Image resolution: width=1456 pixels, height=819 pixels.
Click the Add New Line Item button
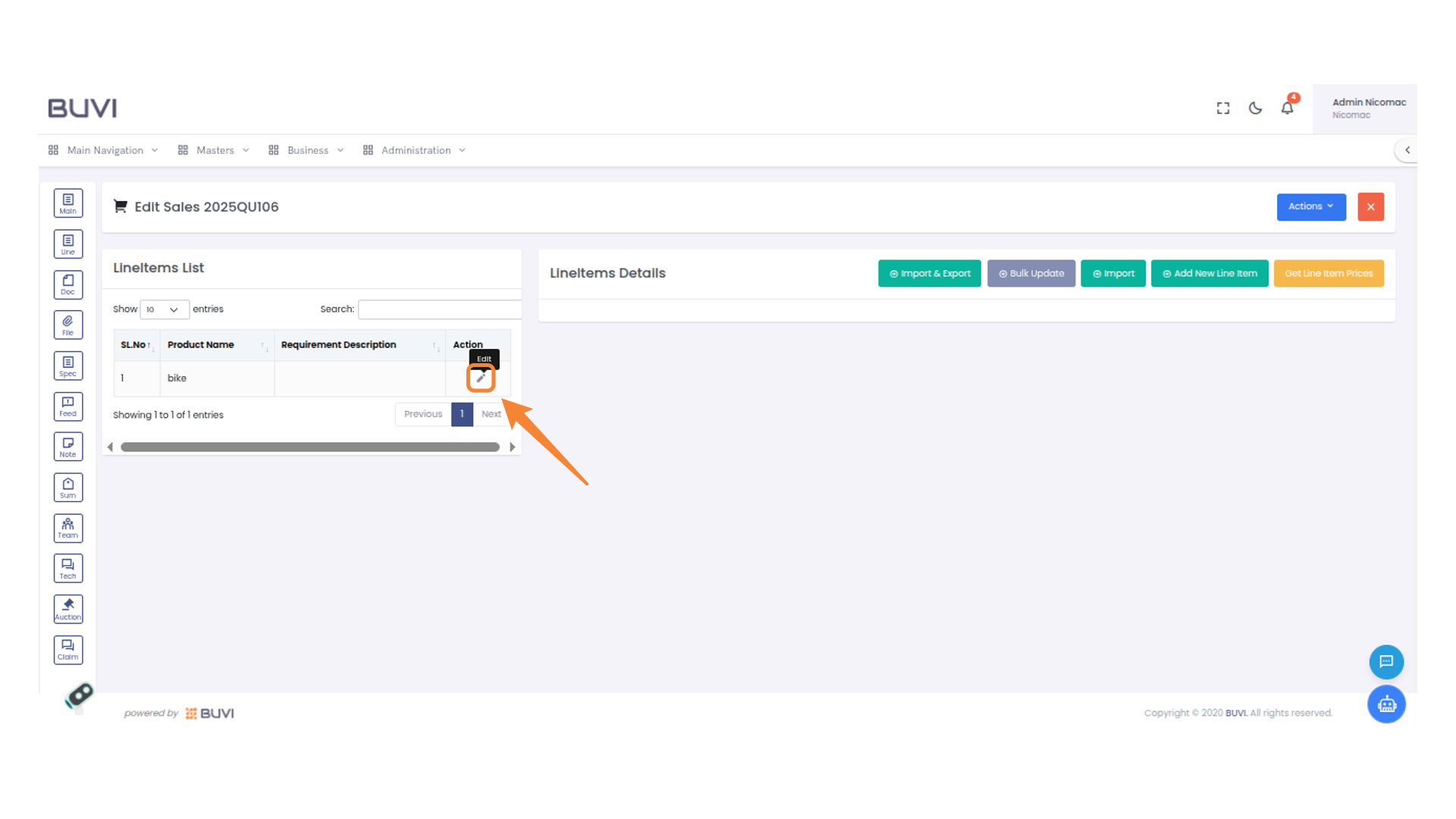click(x=1210, y=273)
